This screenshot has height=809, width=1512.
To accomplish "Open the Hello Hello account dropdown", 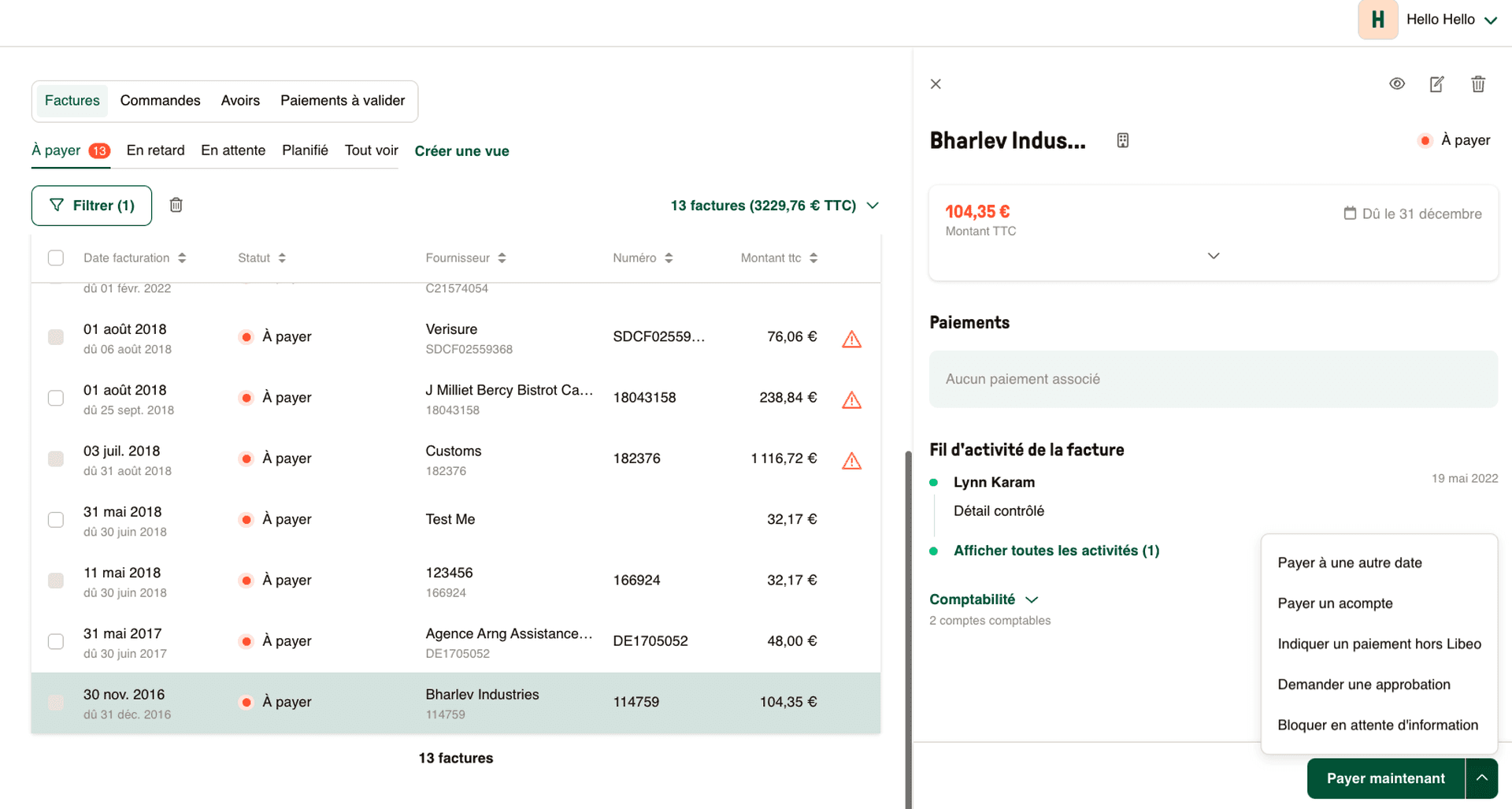I will 1451,20.
